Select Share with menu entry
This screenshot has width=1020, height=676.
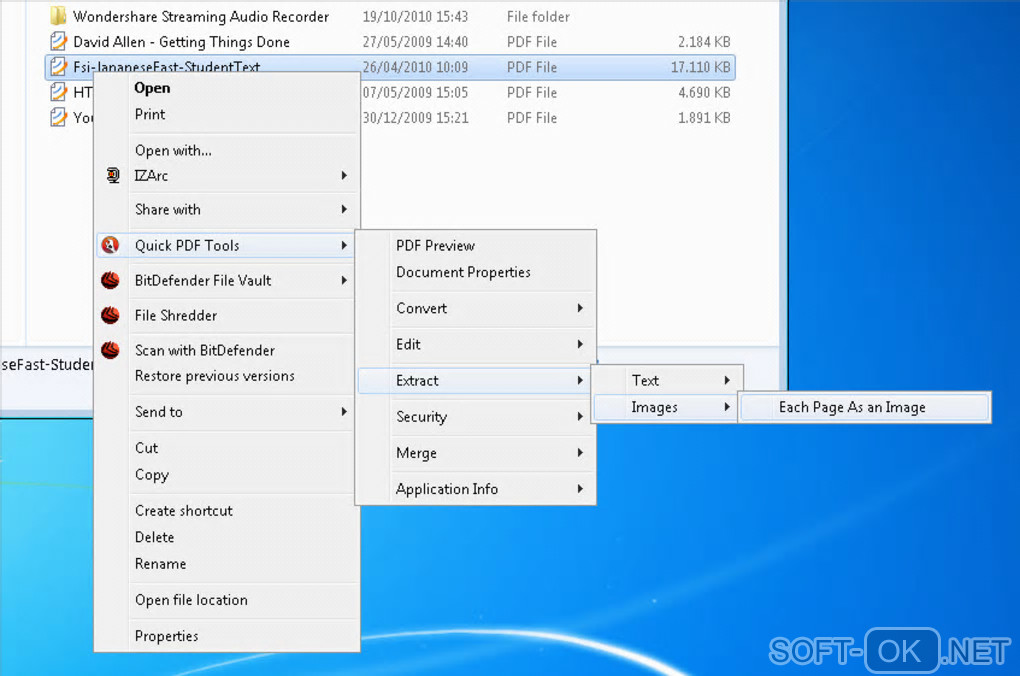pos(168,210)
